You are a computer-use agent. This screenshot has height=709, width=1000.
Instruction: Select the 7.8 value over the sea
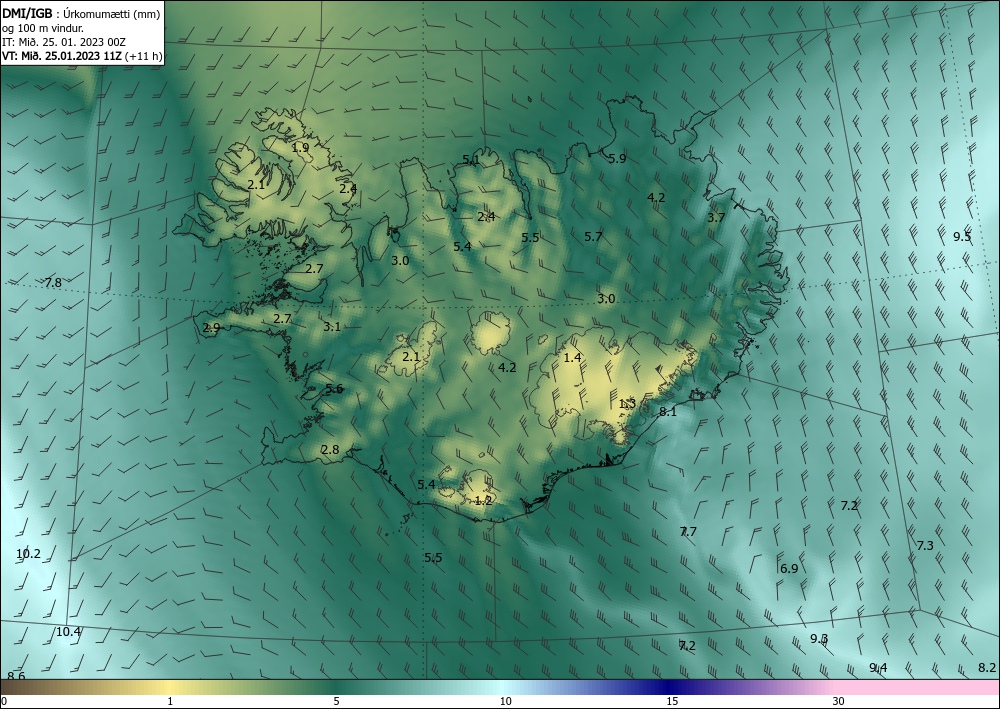[x=53, y=282]
